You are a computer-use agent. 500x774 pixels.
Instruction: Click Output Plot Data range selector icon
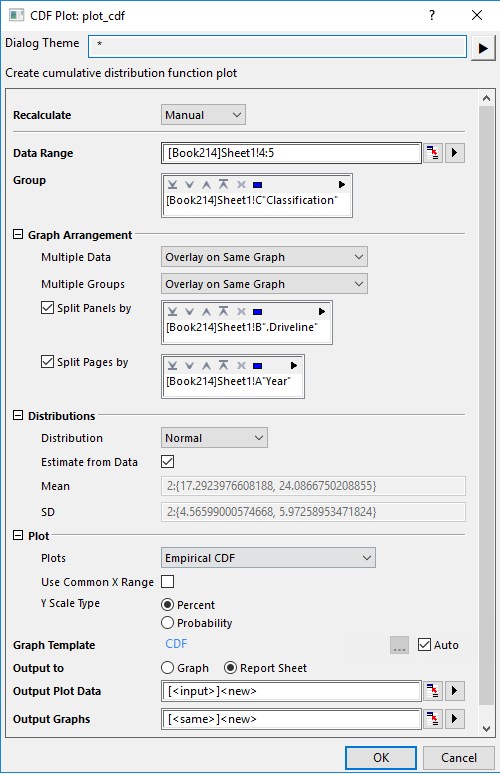433,691
